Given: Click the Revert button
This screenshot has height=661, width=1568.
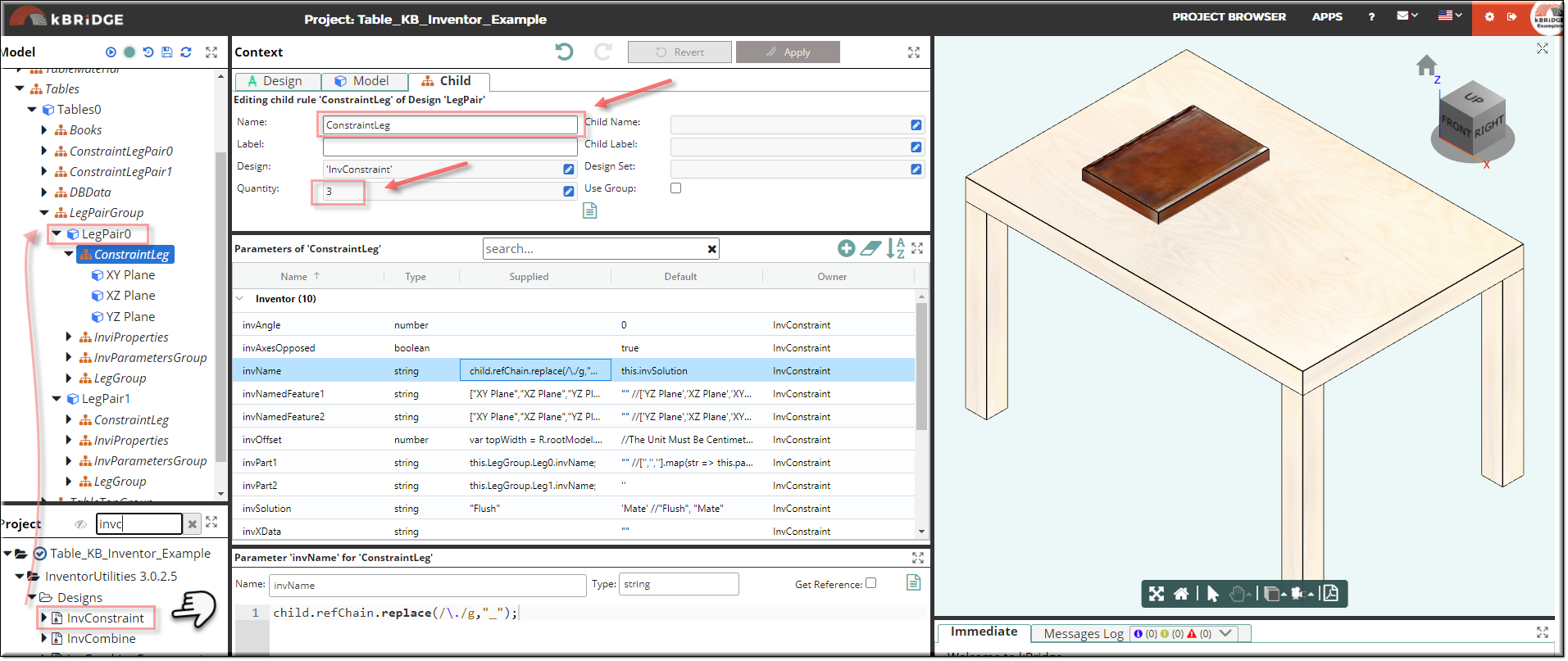Looking at the screenshot, I should pos(679,52).
